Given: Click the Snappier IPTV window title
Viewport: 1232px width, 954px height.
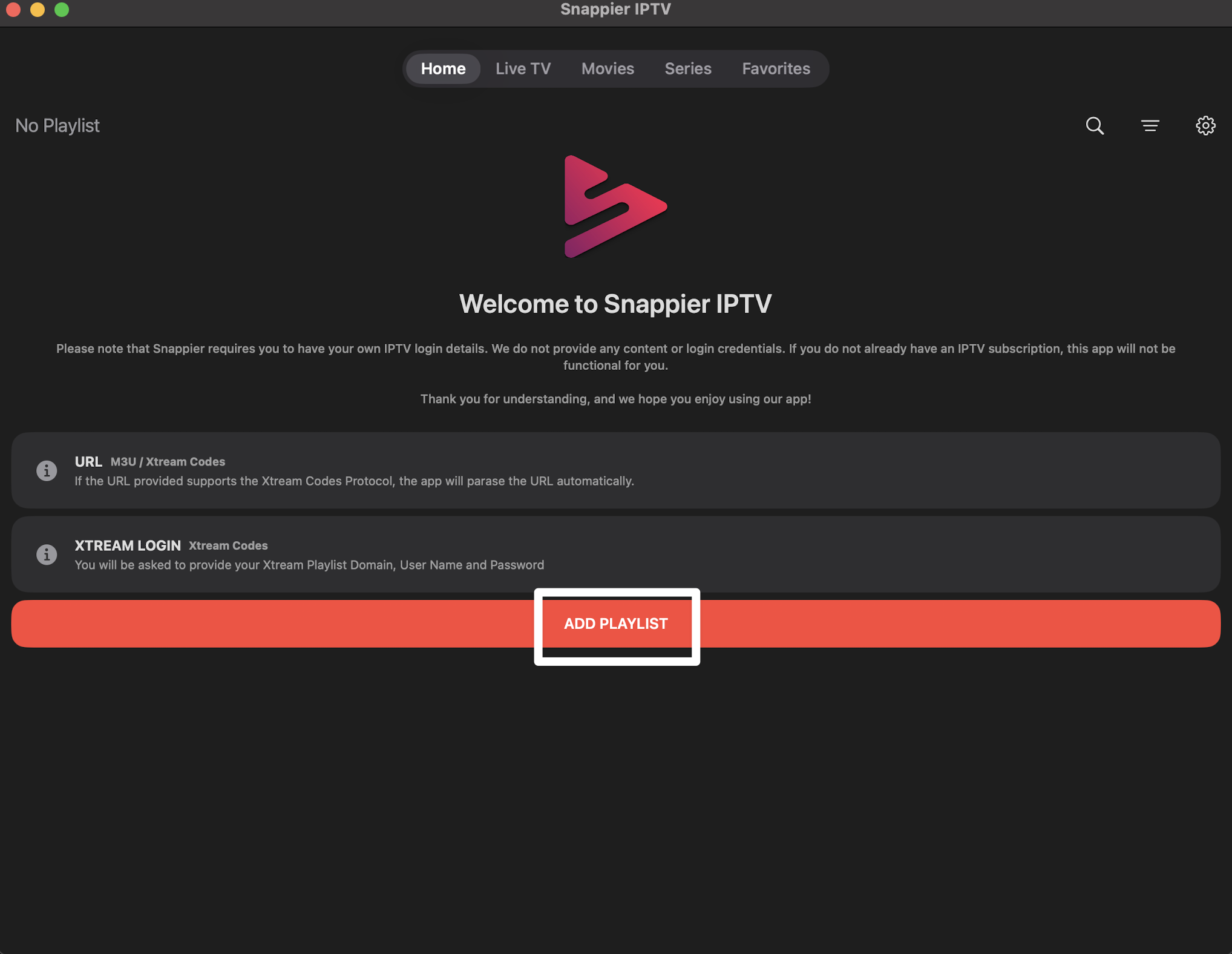Looking at the screenshot, I should pos(615,9).
